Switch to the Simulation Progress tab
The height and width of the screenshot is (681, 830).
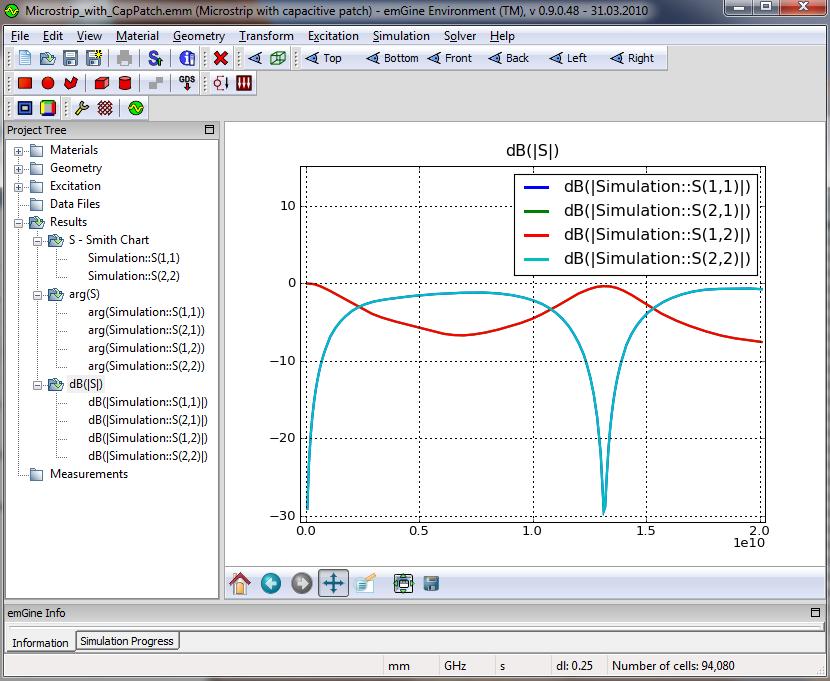pos(127,641)
